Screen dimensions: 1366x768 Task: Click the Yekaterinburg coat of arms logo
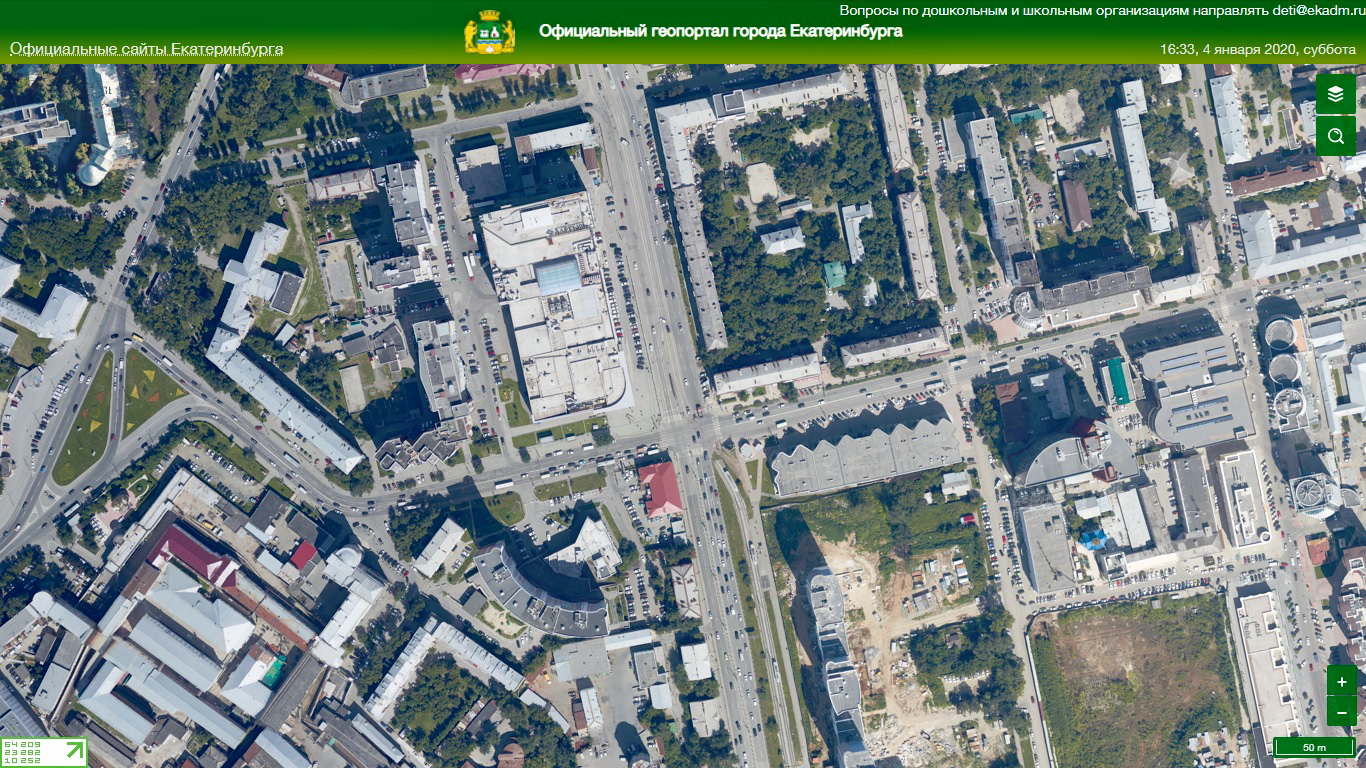[x=489, y=32]
